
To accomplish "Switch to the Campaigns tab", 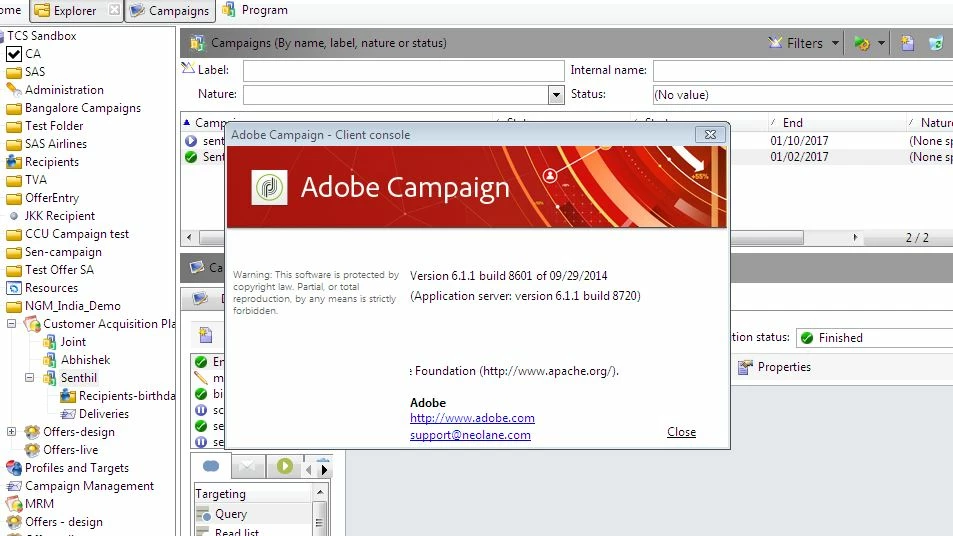I will (170, 10).
